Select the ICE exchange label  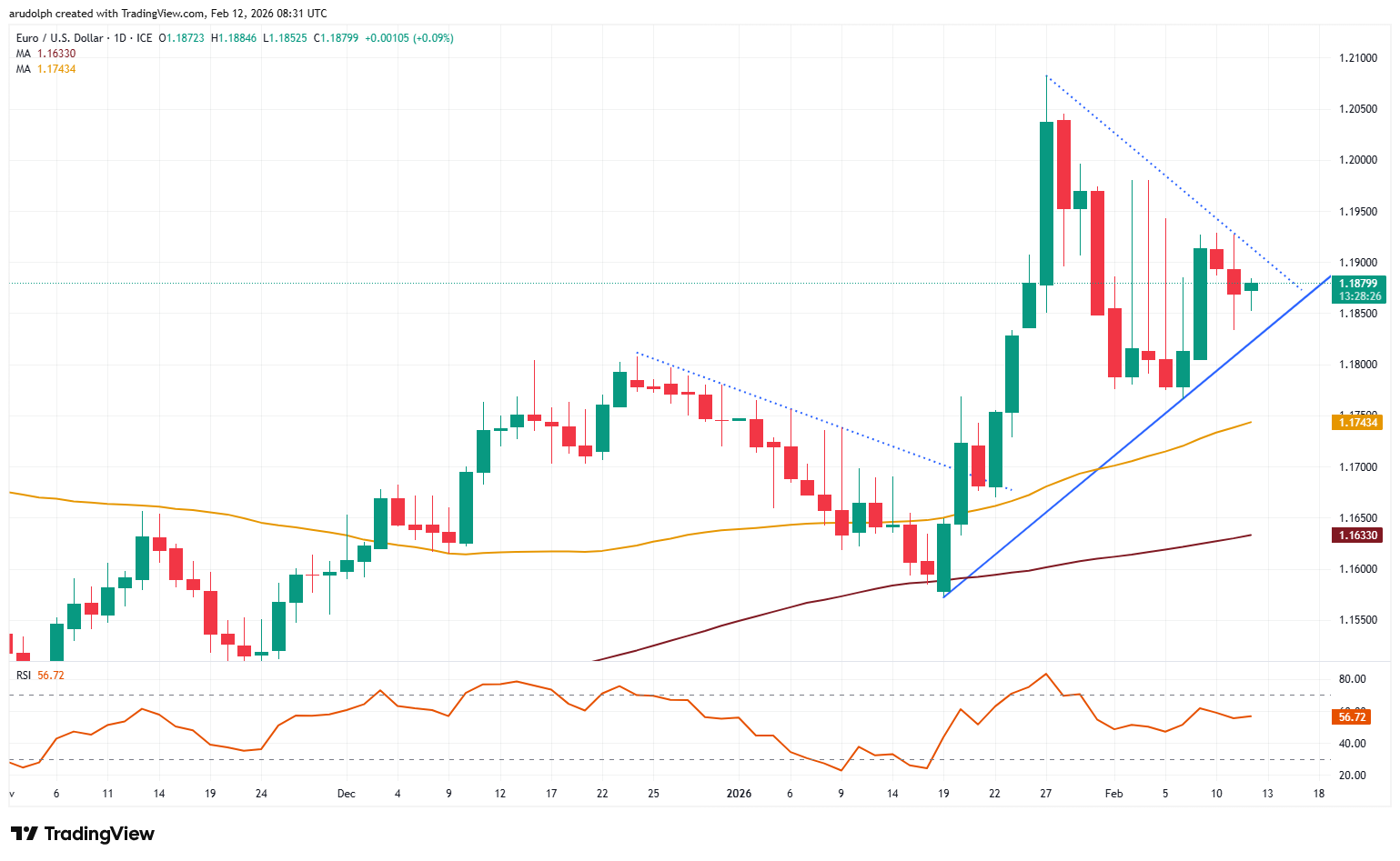point(143,38)
